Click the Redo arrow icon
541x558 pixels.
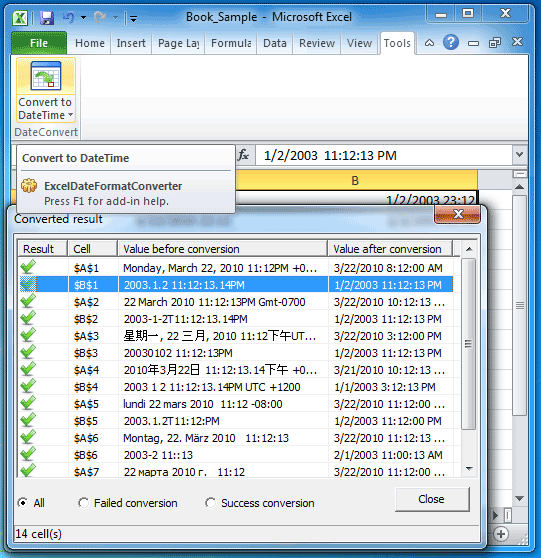tap(100, 17)
